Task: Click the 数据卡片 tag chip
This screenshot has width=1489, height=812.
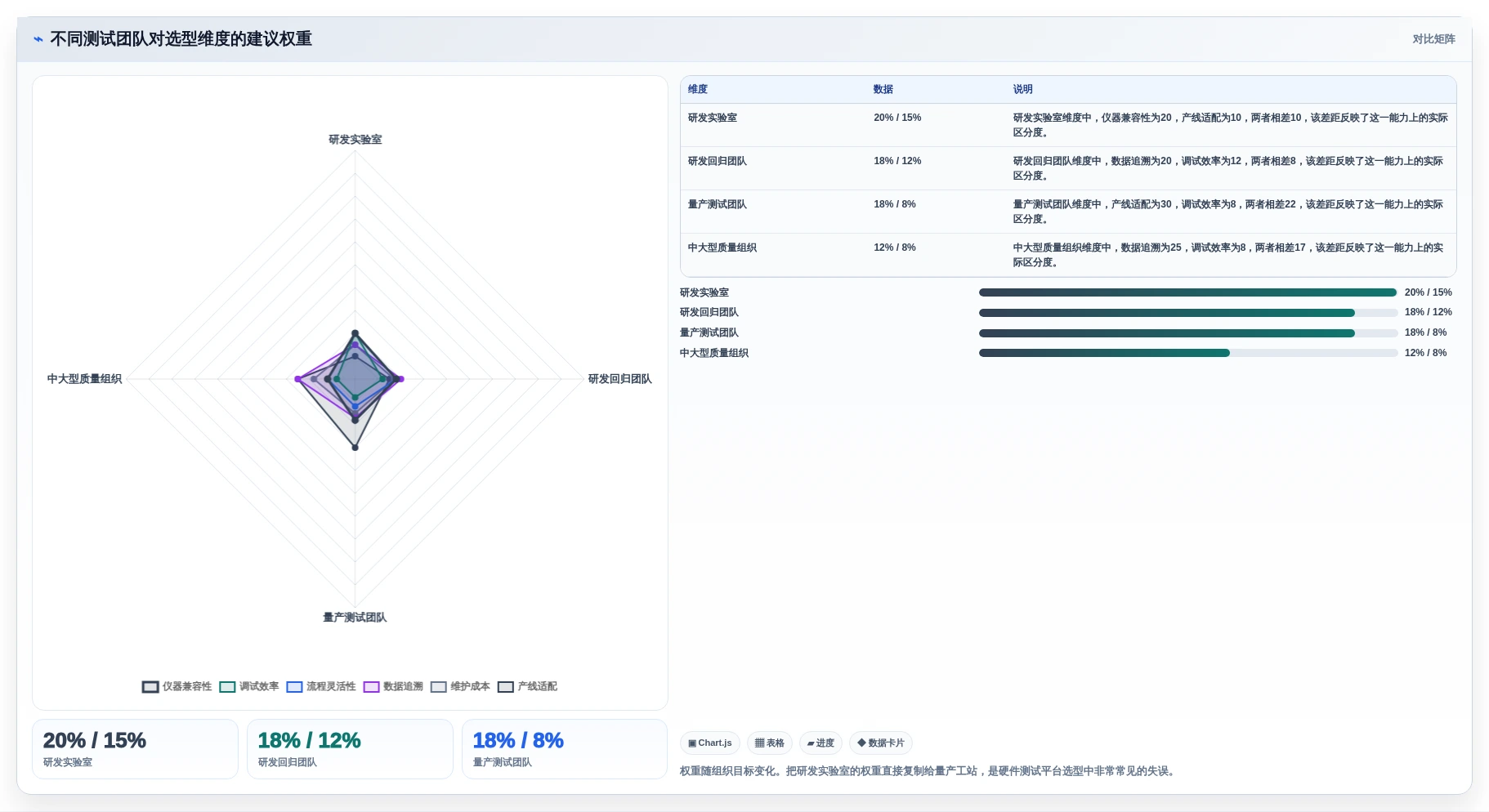Action: (x=881, y=743)
